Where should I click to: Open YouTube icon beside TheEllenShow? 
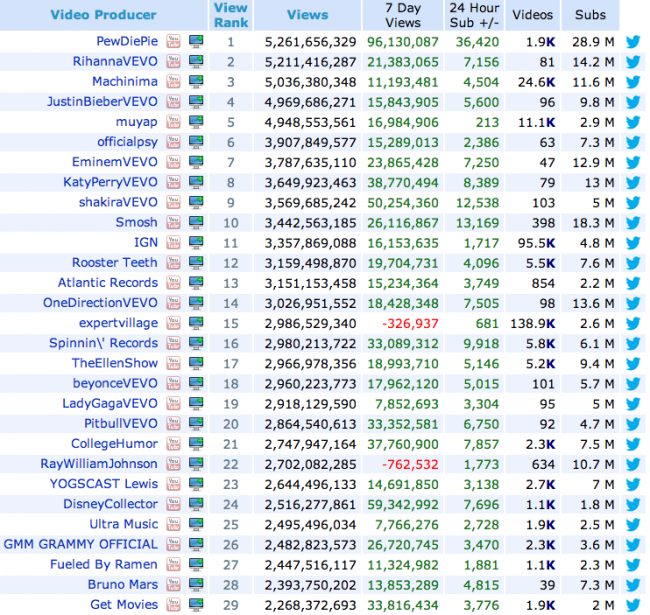coord(173,363)
